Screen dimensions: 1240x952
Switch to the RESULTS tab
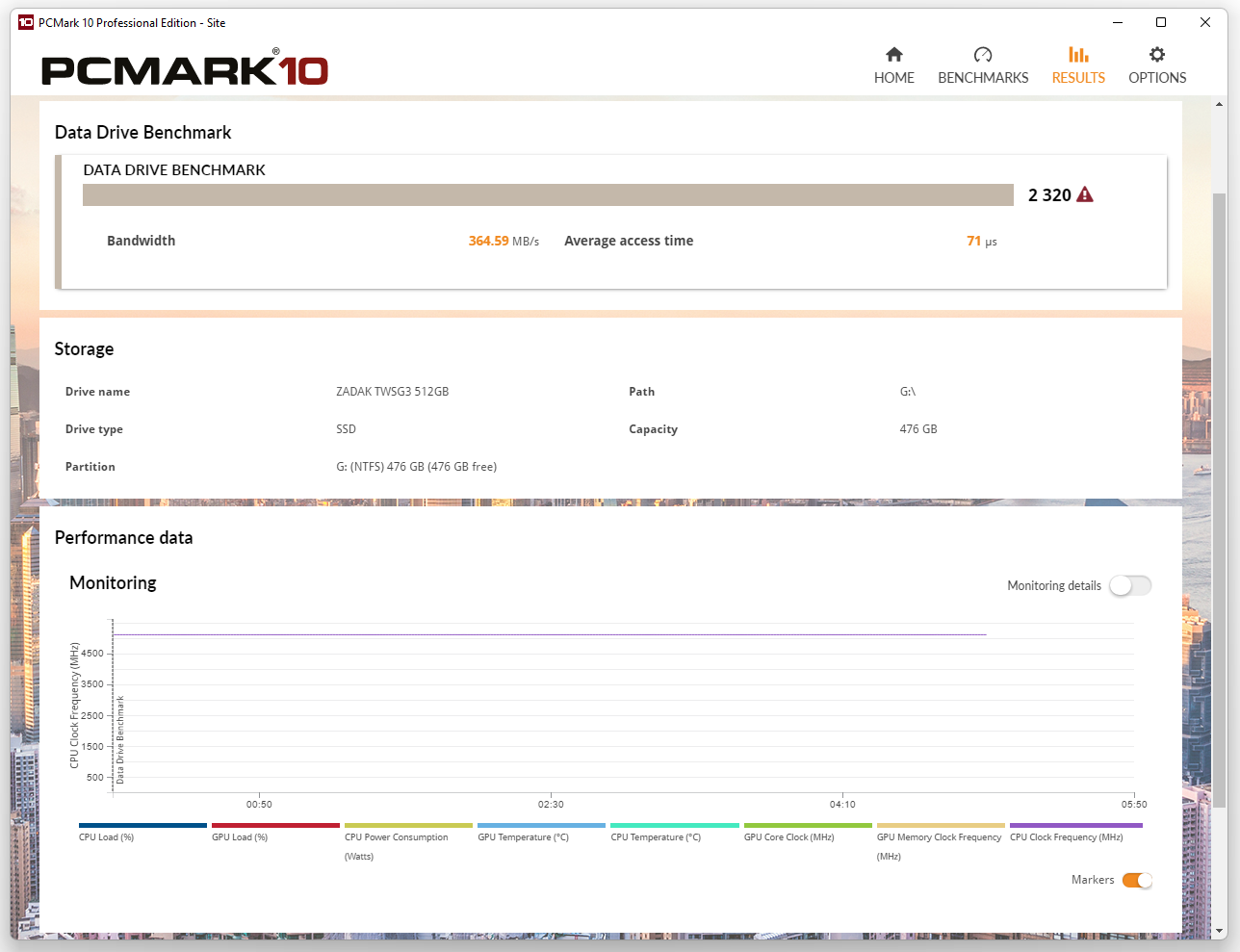1078,65
